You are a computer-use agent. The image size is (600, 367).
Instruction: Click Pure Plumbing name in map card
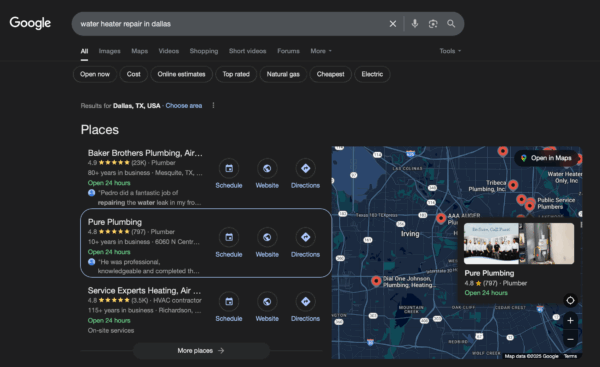point(489,273)
